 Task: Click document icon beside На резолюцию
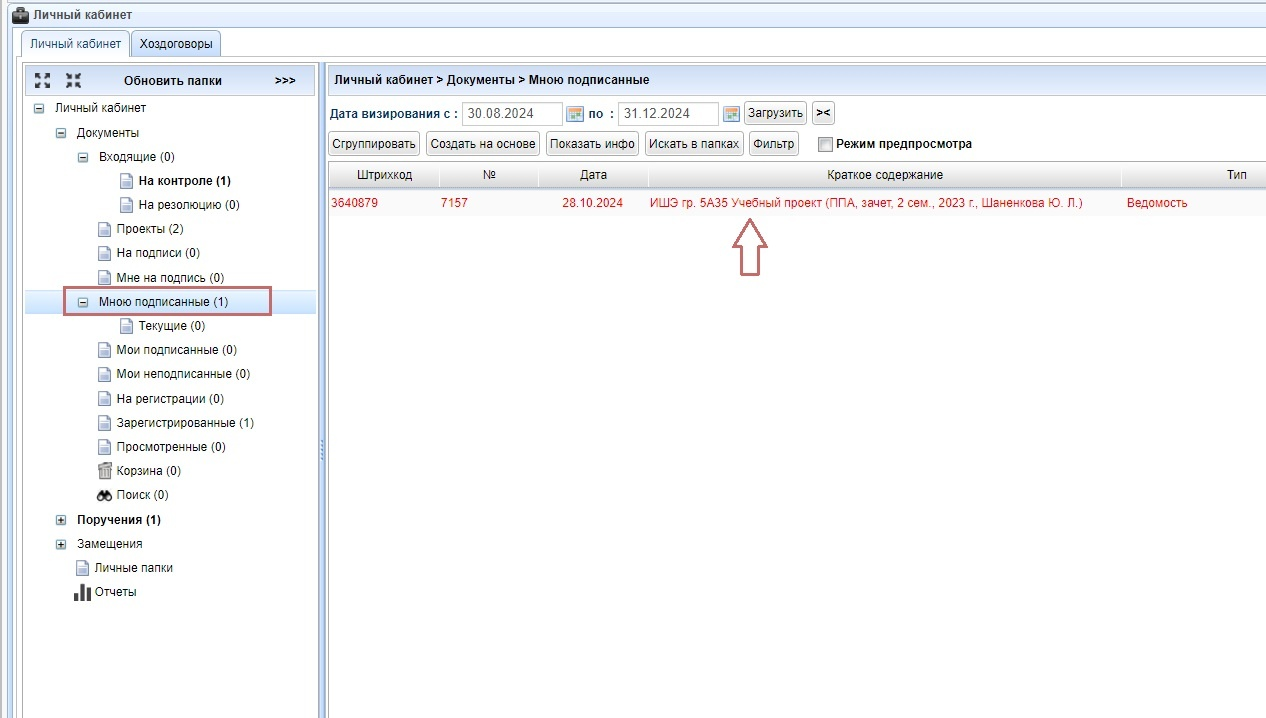click(x=126, y=205)
